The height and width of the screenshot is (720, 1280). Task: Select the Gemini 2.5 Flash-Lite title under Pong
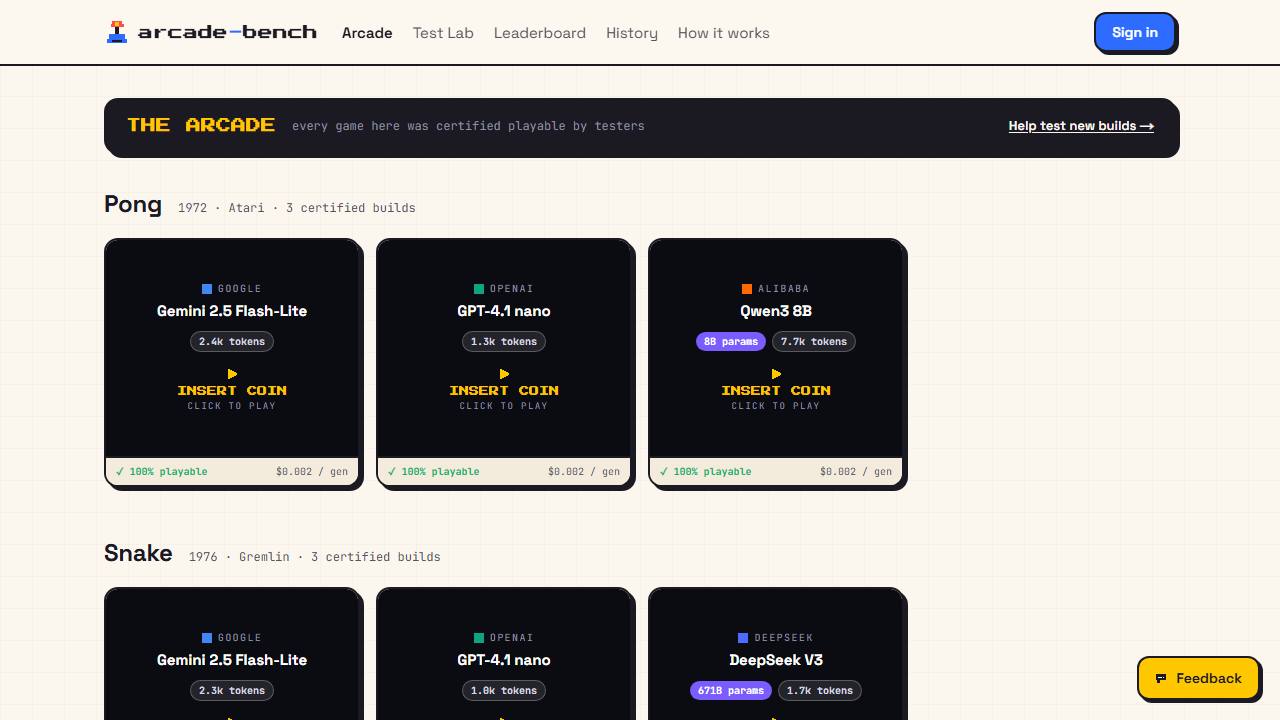coord(232,311)
